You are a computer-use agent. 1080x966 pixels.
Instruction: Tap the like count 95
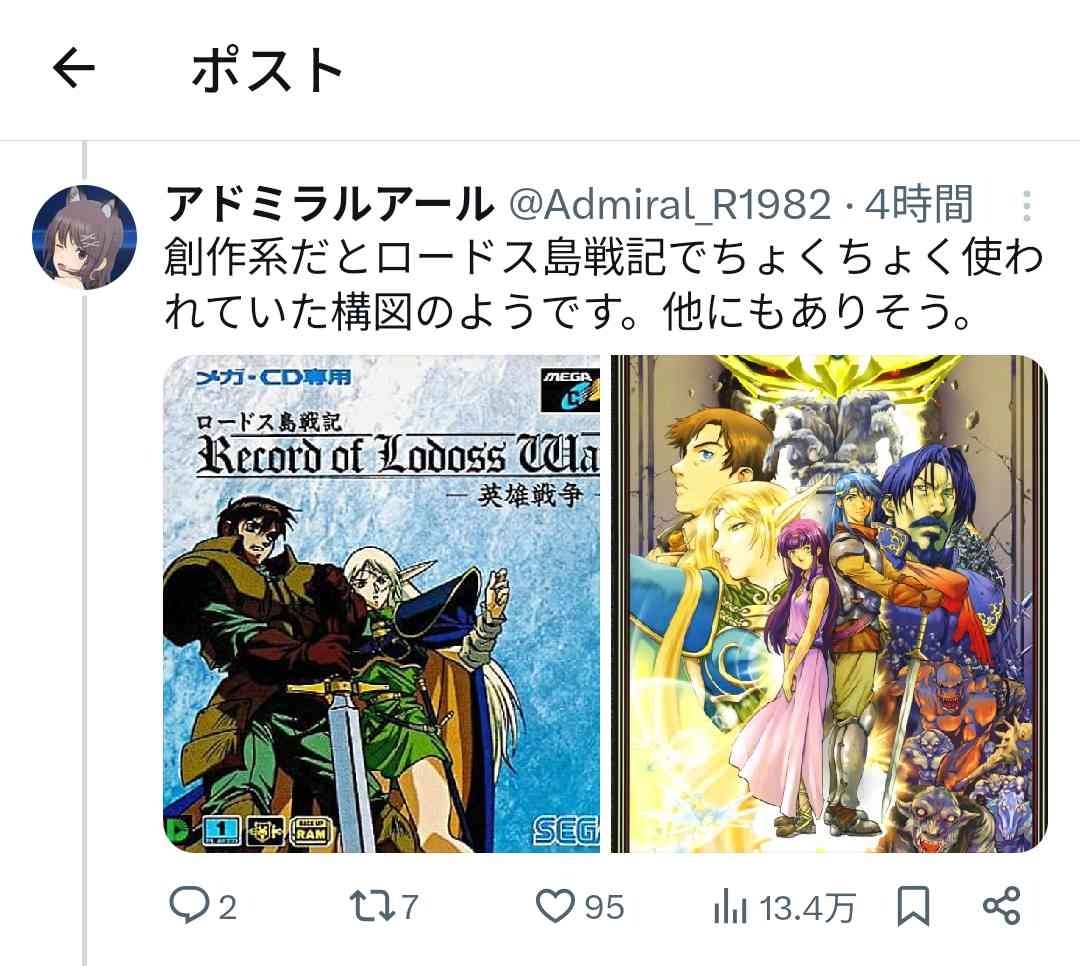605,907
